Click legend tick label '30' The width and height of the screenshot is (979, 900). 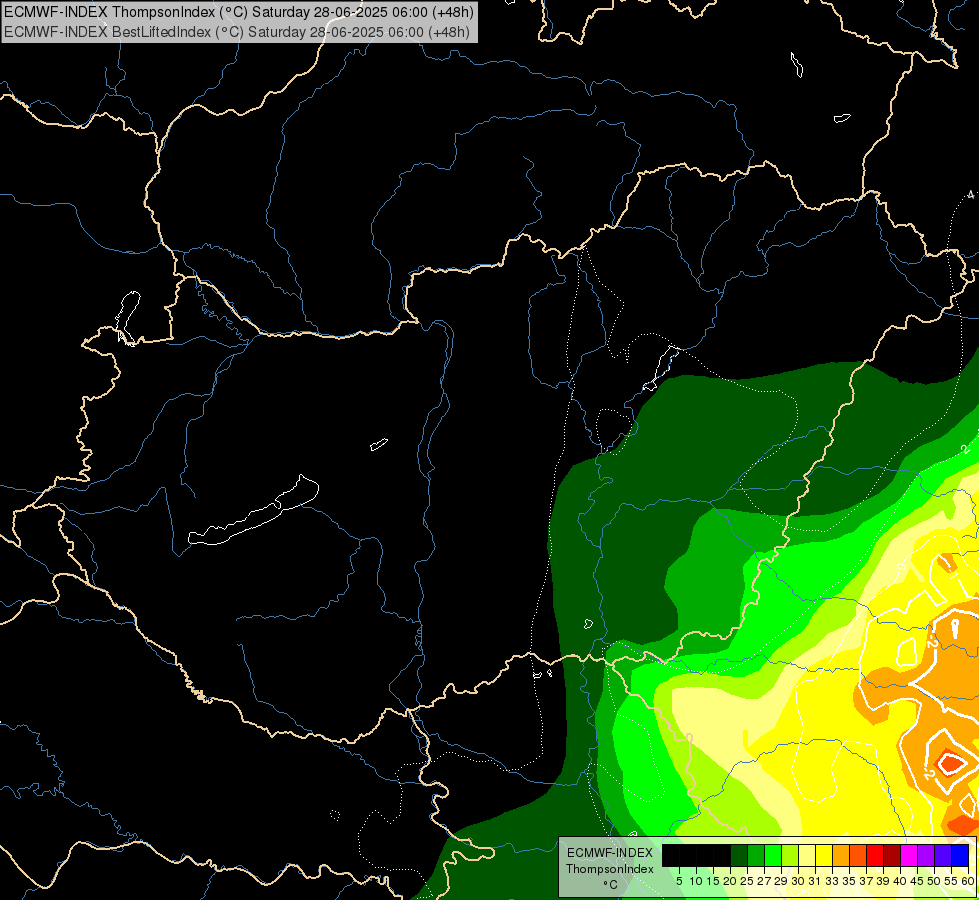click(798, 881)
